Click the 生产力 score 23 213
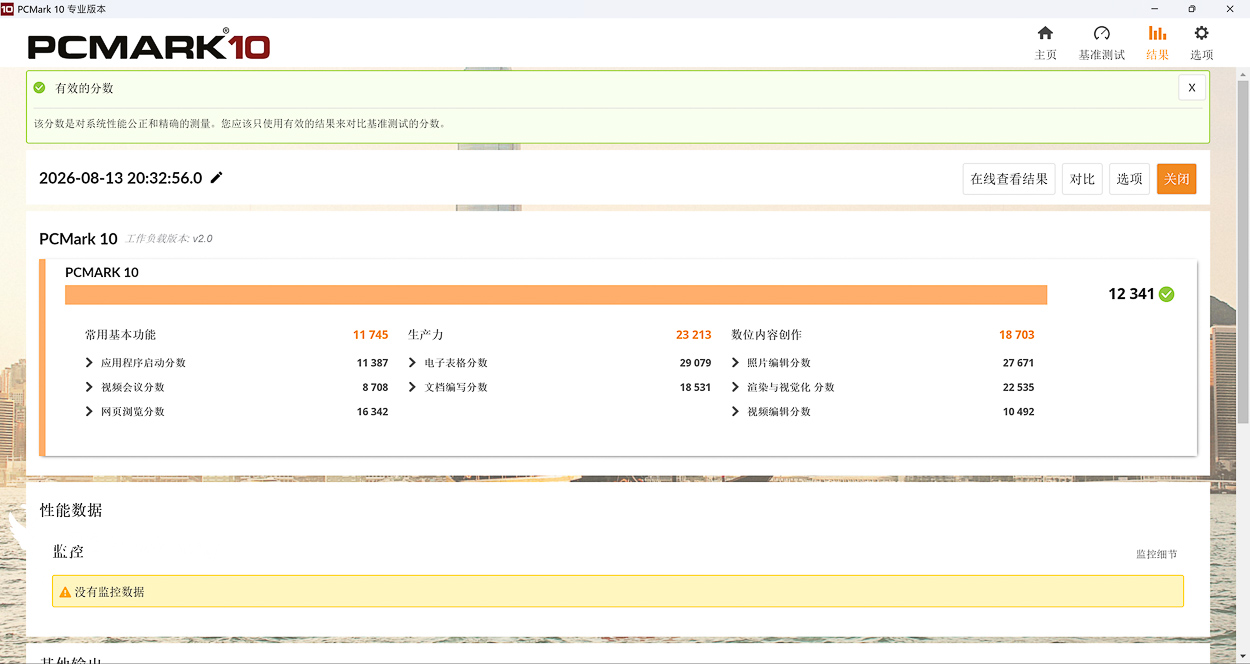 [x=693, y=335]
